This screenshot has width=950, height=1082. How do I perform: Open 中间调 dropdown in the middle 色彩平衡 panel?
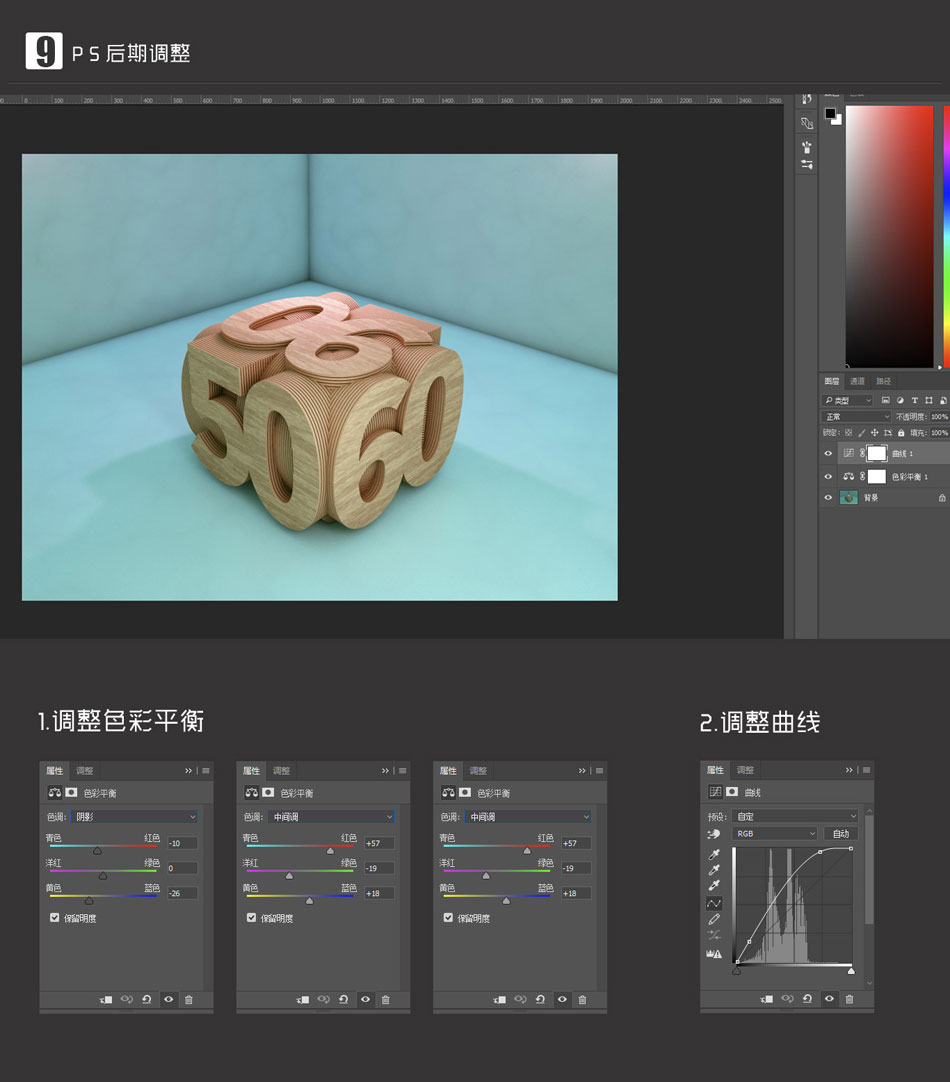pos(331,816)
